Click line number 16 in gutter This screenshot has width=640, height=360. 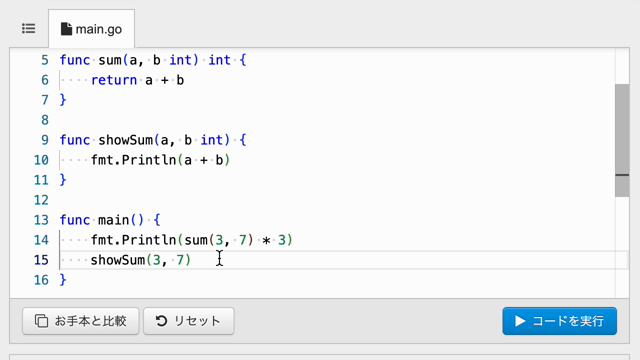click(41, 280)
